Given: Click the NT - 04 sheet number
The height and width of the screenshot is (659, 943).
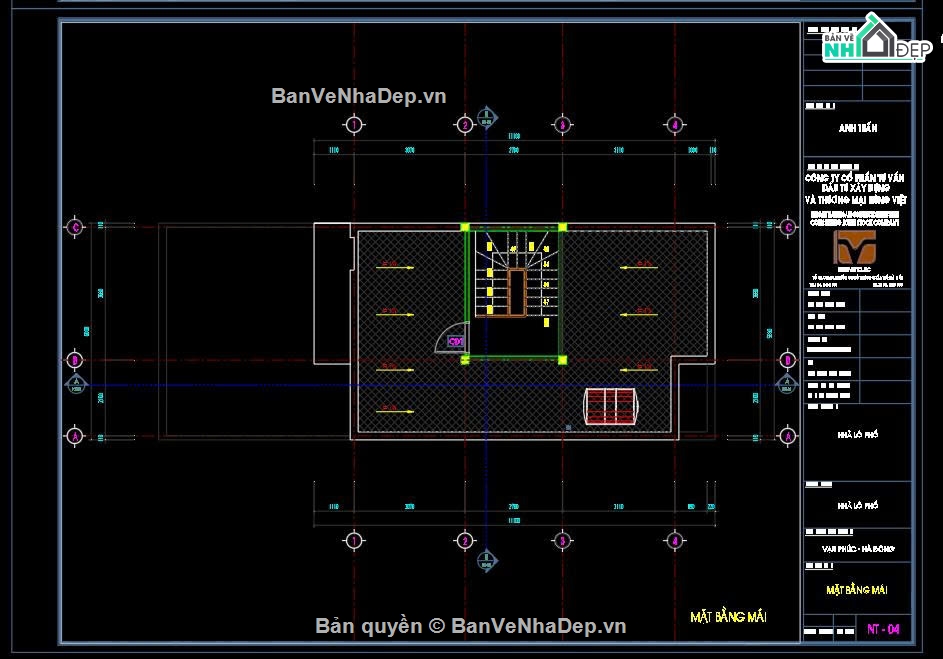Looking at the screenshot, I should tap(883, 630).
